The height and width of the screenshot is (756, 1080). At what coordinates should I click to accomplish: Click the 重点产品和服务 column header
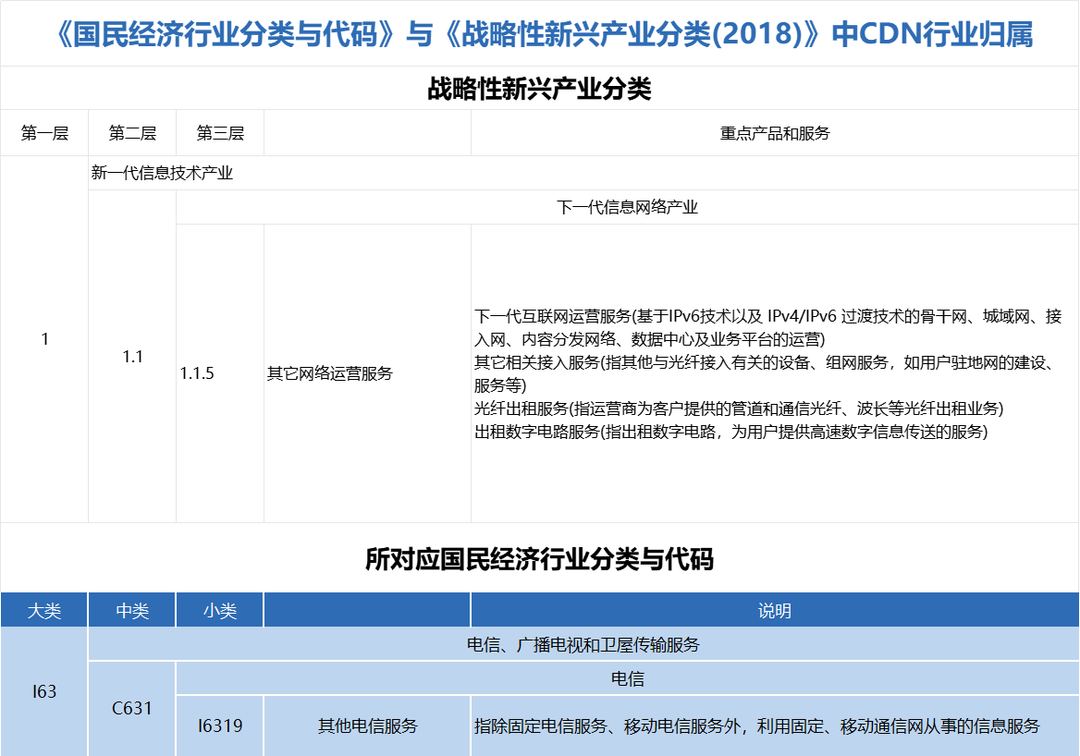point(774,133)
